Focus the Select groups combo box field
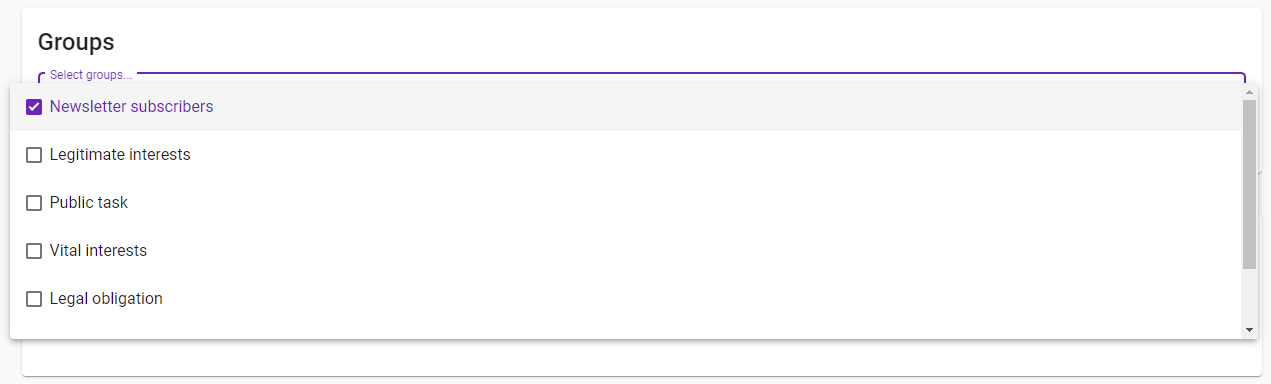The width and height of the screenshot is (1271, 384). [x=641, y=77]
